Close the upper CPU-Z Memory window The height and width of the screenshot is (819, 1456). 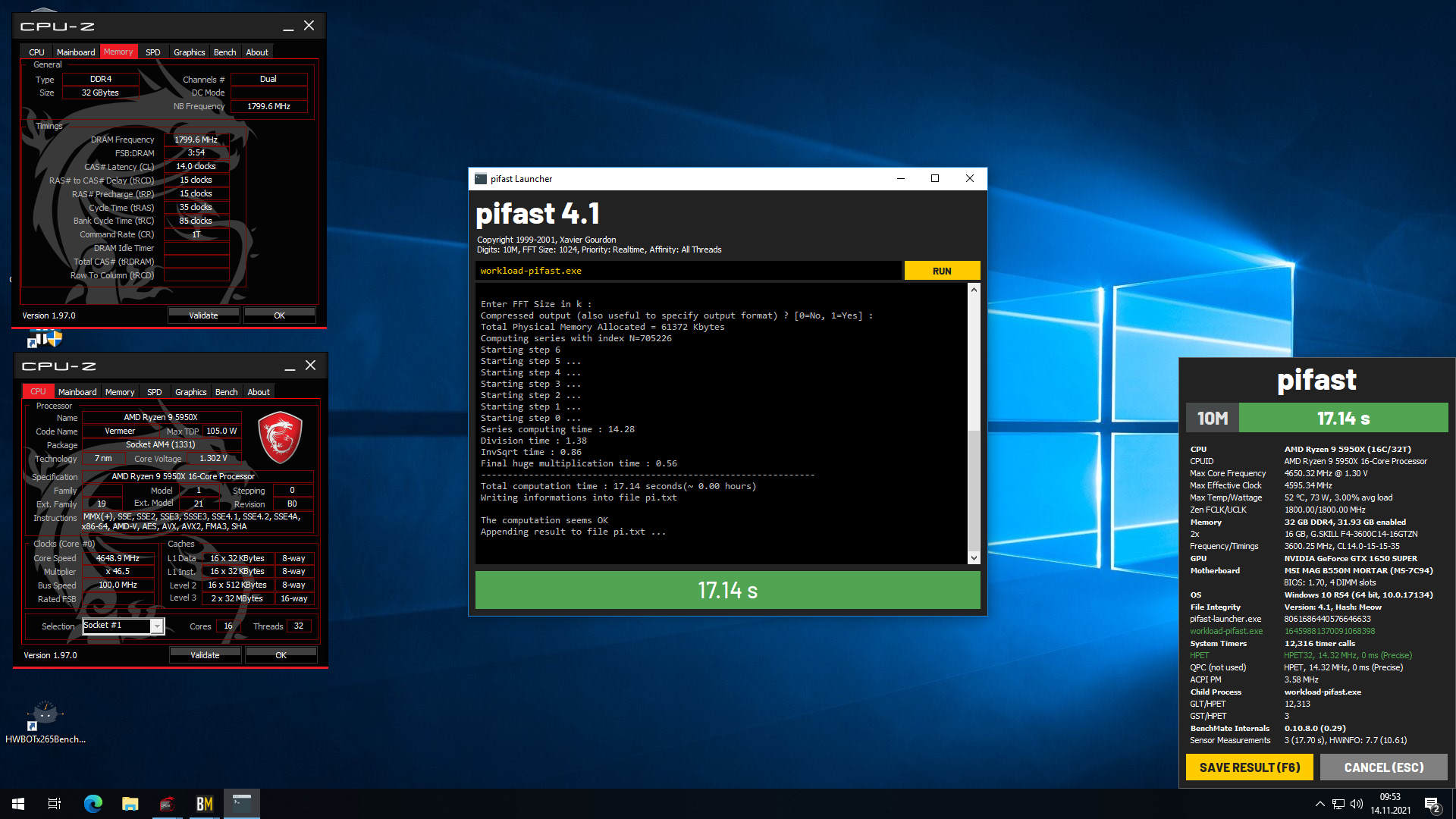(309, 26)
